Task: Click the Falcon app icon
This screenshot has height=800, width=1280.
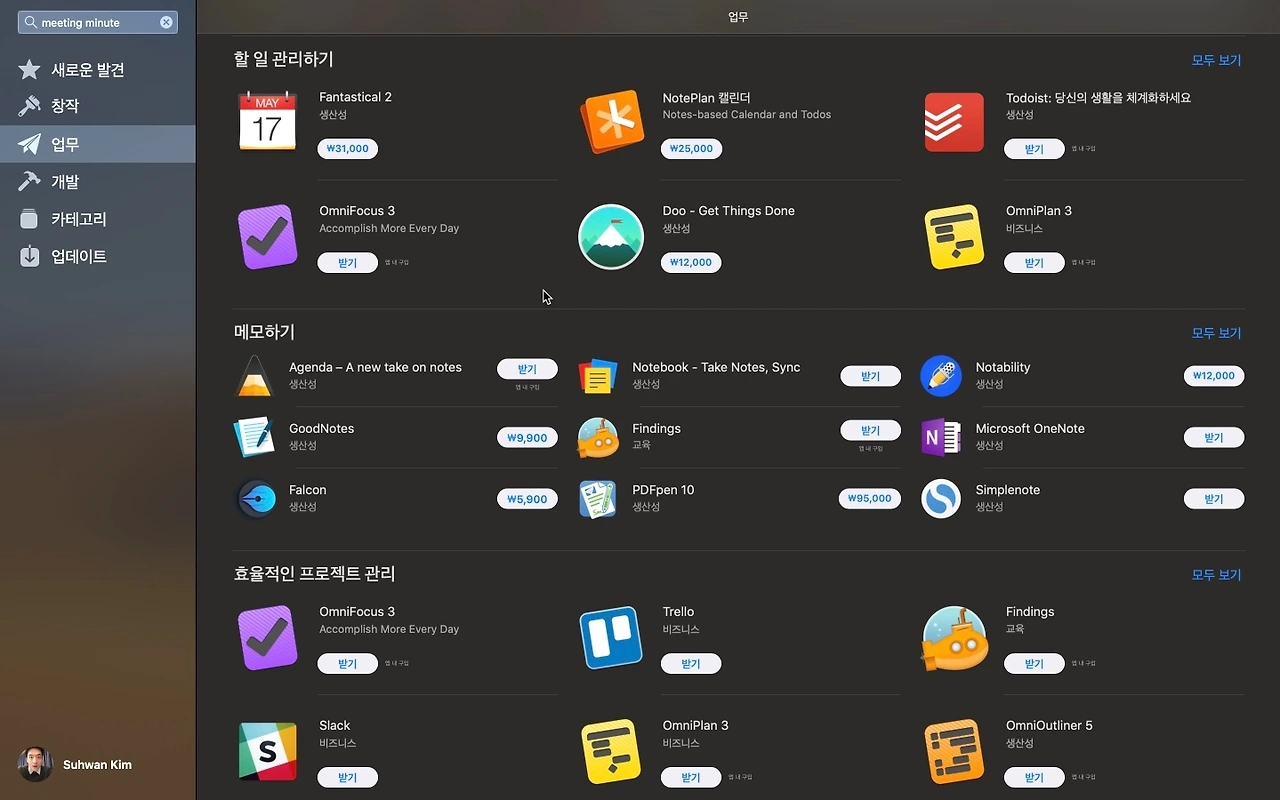Action: pyautogui.click(x=254, y=499)
